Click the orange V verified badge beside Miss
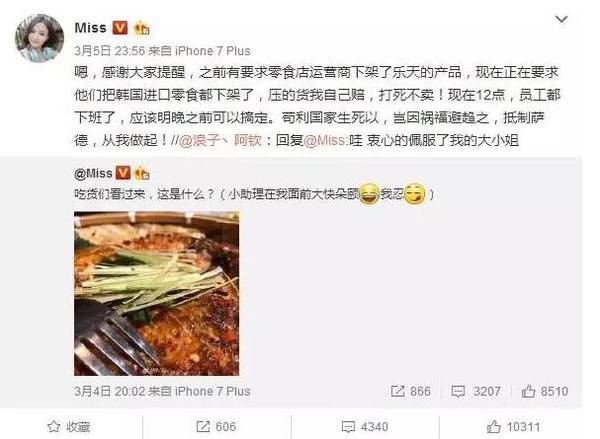This screenshot has width=600, height=439. click(x=120, y=28)
